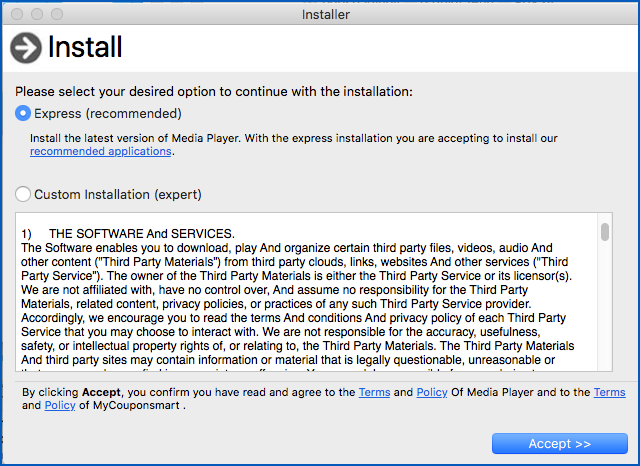640x466 pixels.
Task: Open the Media Player Terms link
Action: [374, 393]
